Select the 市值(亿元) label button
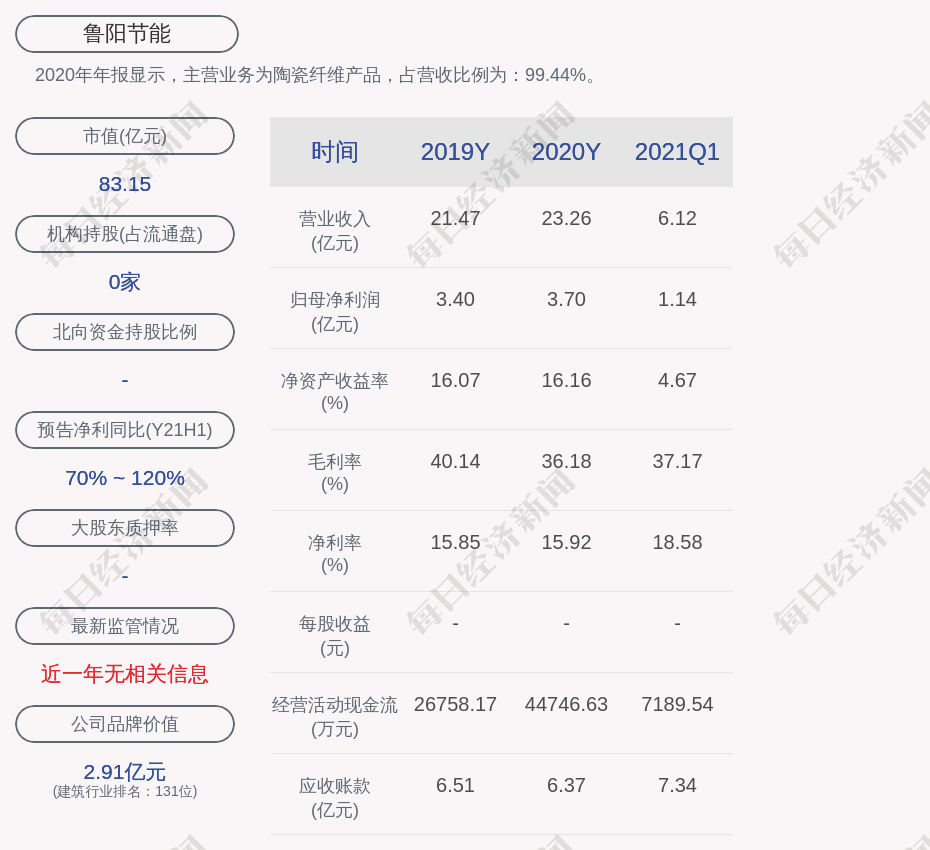The height and width of the screenshot is (850, 930). [x=125, y=136]
